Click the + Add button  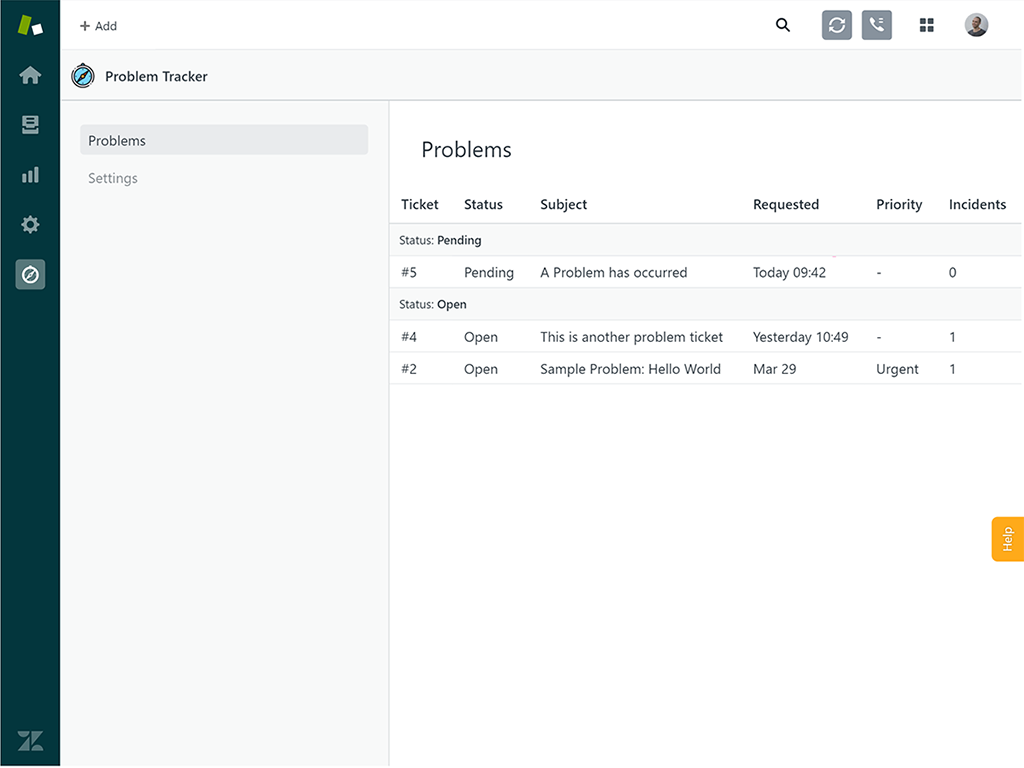[97, 25]
